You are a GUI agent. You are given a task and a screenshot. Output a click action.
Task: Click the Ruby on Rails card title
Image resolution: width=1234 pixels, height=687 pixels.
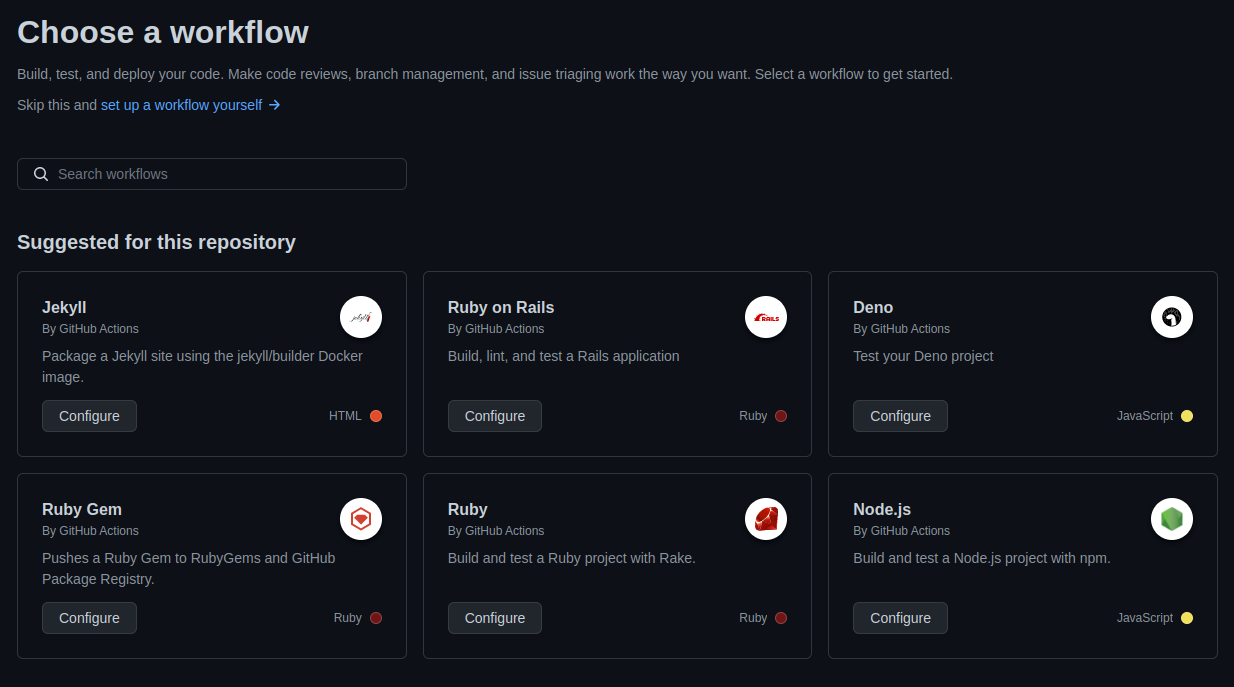[x=501, y=308]
